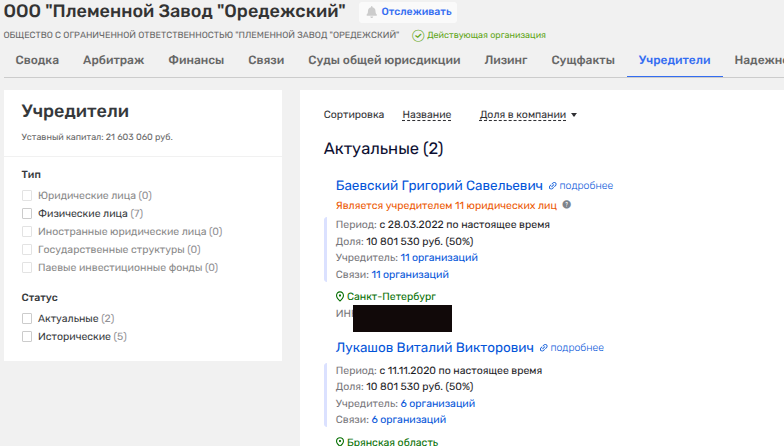
Task: Sort founders by Название
Action: pos(426,115)
